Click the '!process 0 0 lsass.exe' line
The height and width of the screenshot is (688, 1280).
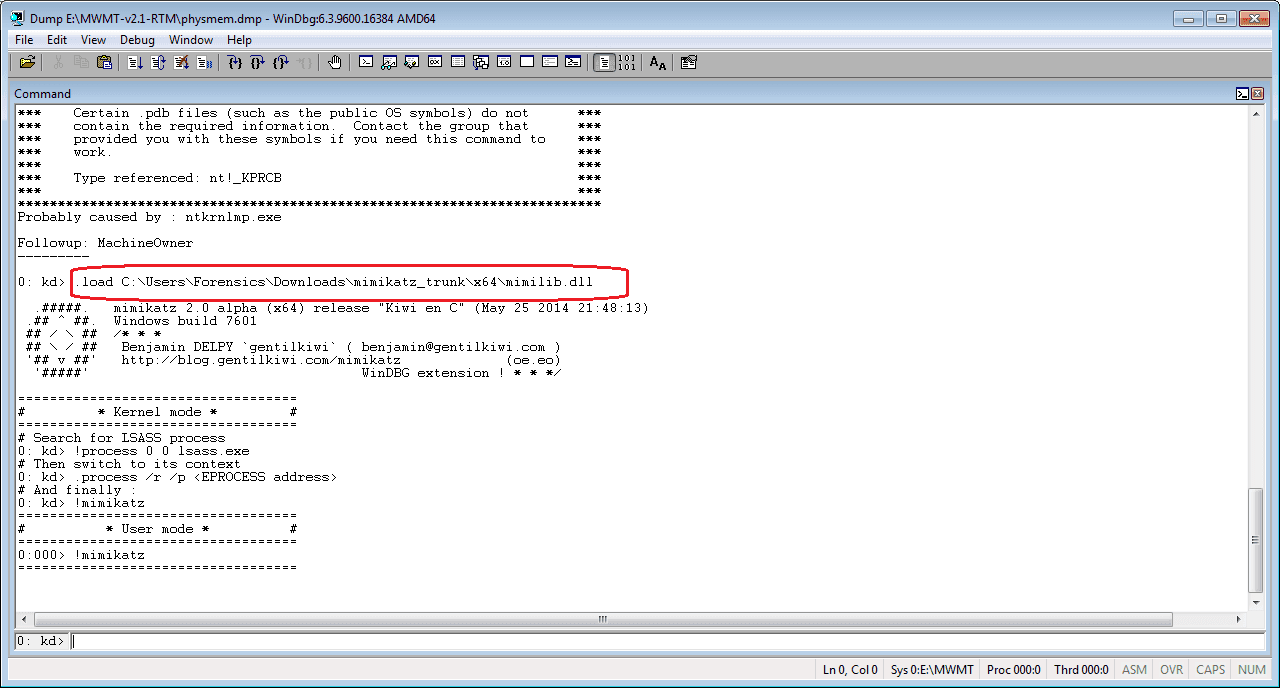(x=134, y=451)
